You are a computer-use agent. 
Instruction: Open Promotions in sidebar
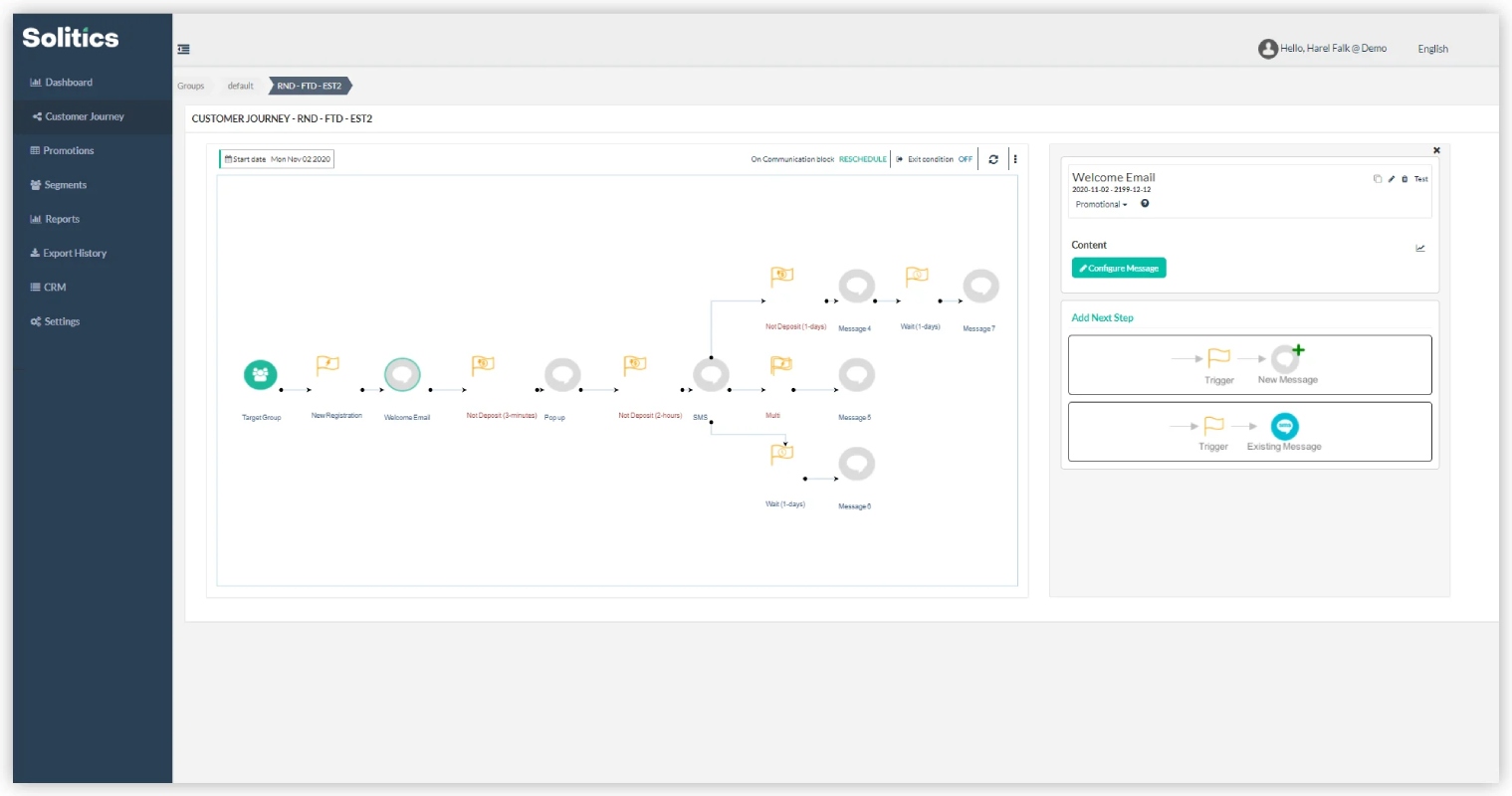(x=62, y=150)
